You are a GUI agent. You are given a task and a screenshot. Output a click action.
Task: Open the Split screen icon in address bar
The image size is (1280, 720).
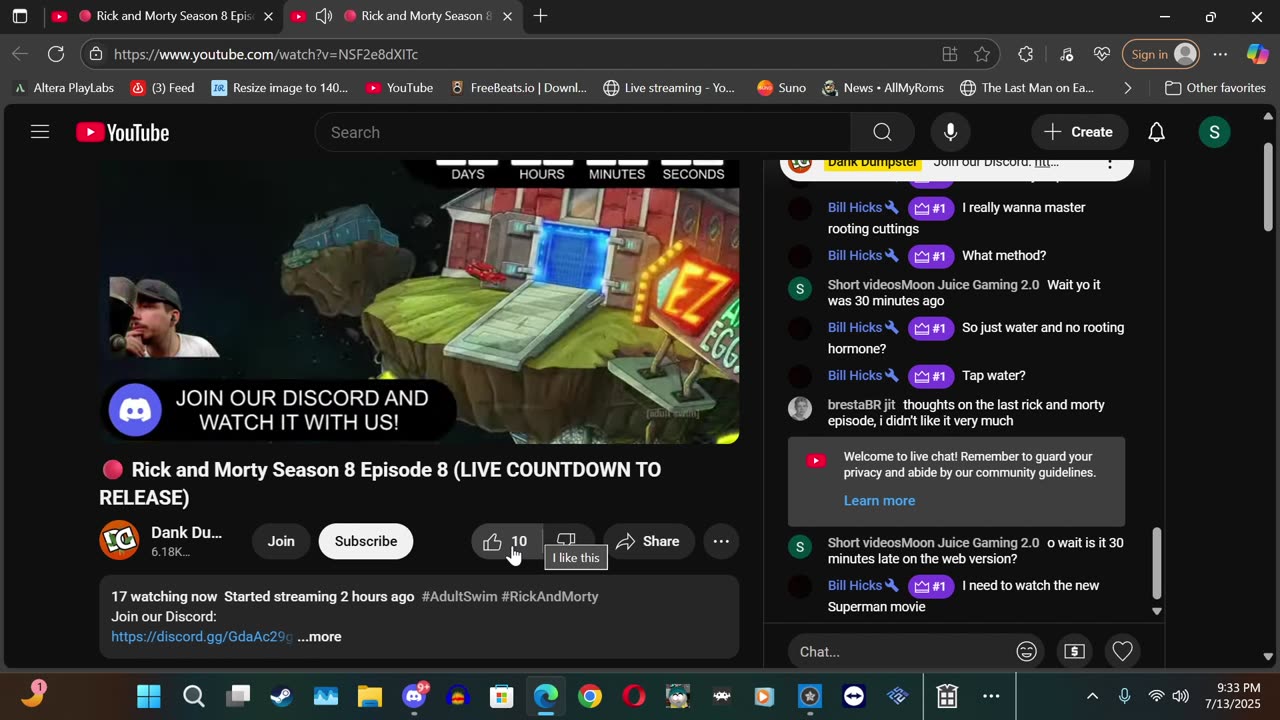click(x=949, y=54)
